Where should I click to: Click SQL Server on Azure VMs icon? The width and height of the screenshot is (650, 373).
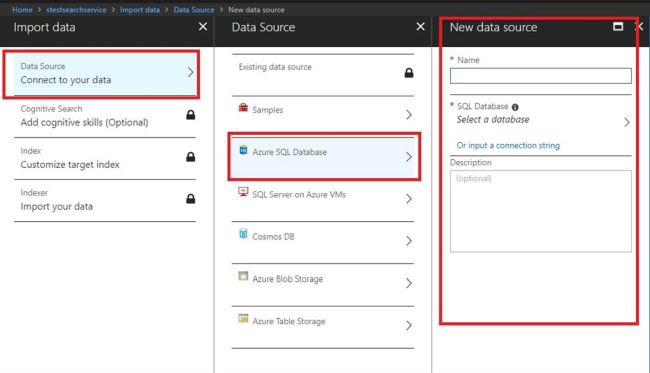243,192
